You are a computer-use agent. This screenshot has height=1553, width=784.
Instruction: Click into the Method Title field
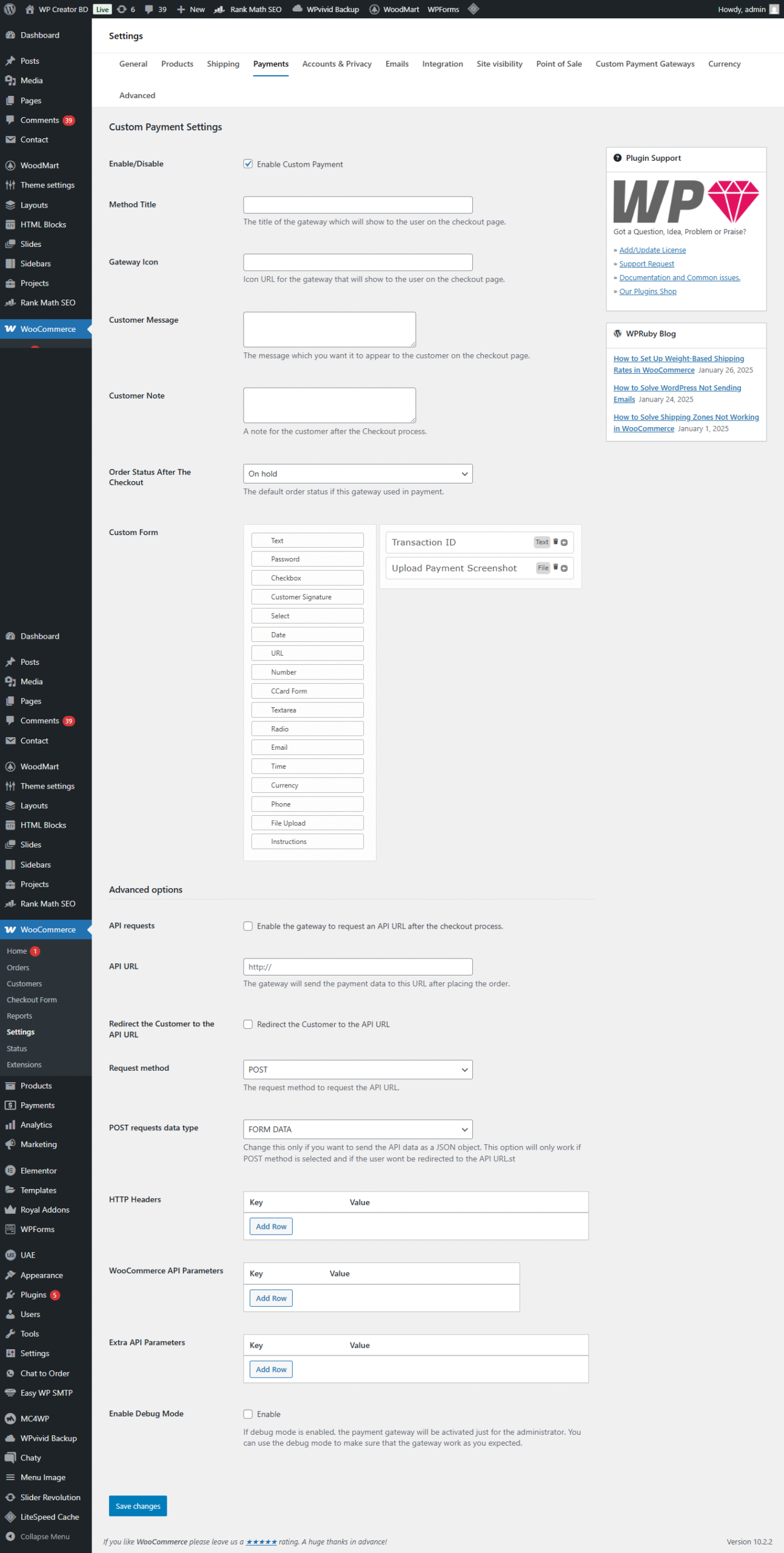point(358,204)
